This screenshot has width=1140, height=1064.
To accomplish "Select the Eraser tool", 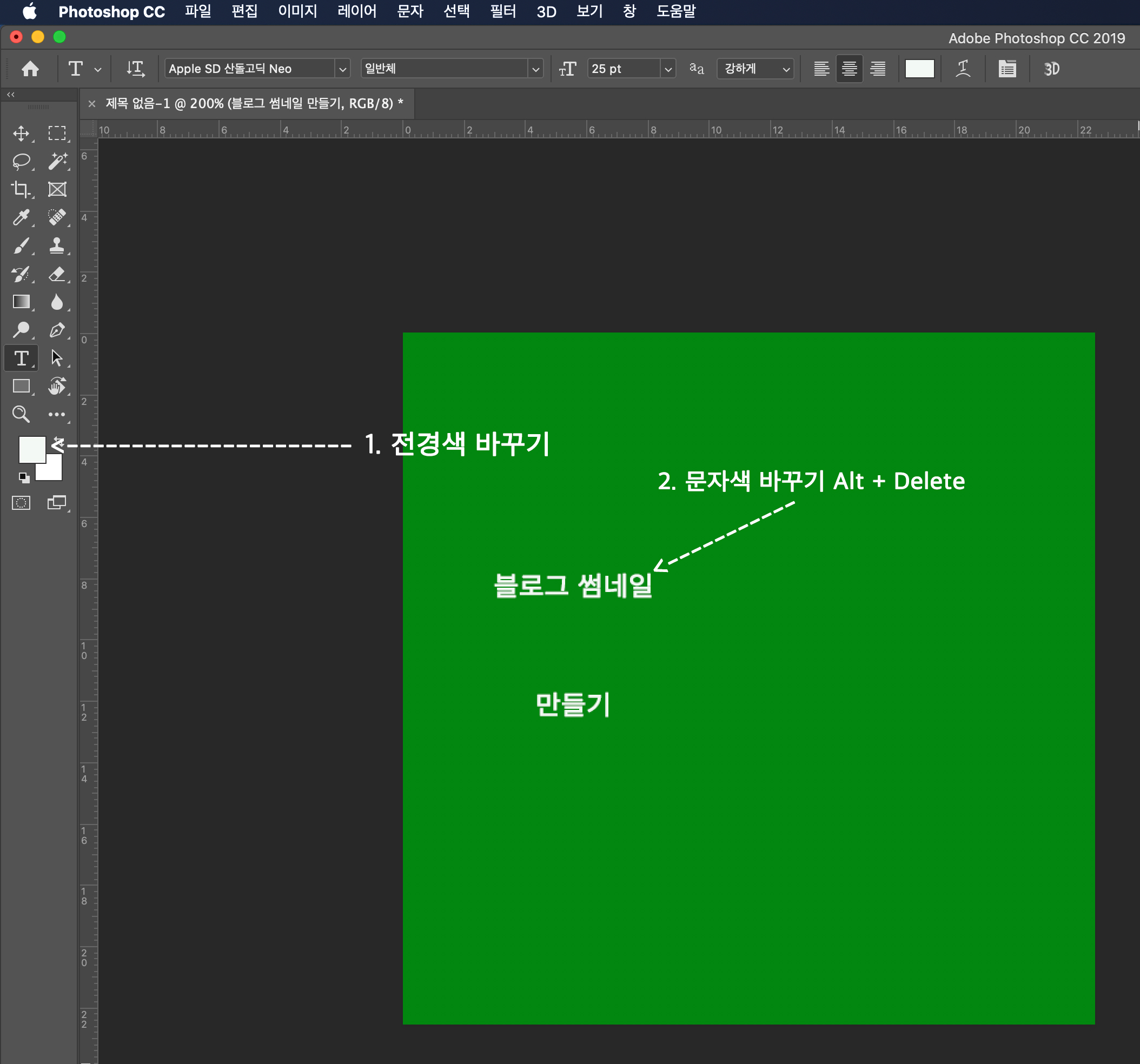I will point(57,274).
